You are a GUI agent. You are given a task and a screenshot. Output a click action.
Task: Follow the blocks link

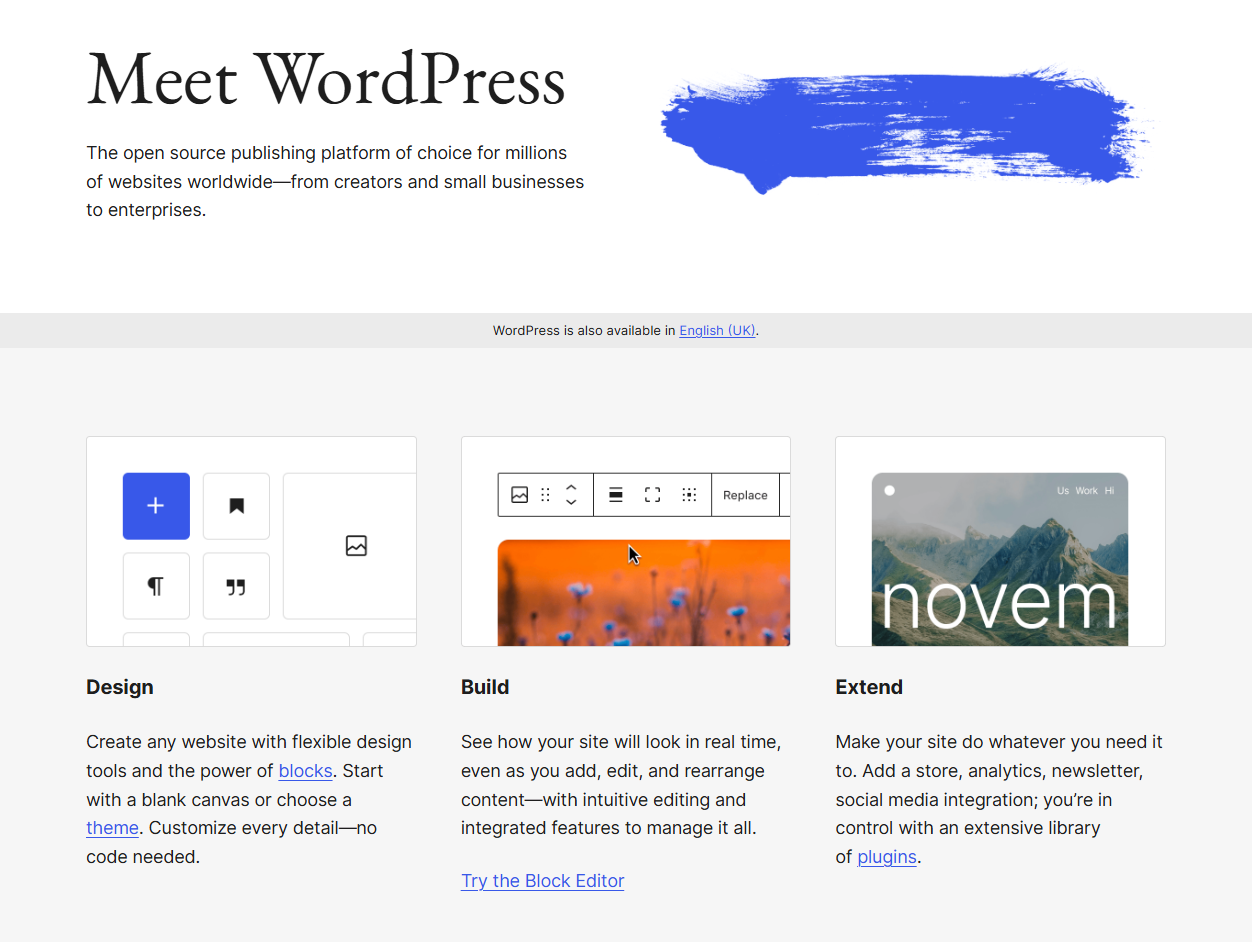pyautogui.click(x=305, y=771)
